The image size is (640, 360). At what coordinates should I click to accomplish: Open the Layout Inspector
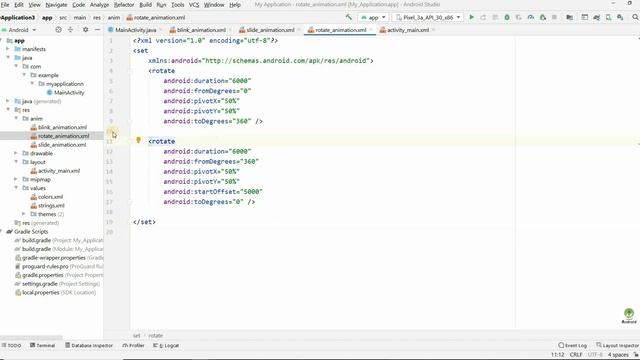618,345
